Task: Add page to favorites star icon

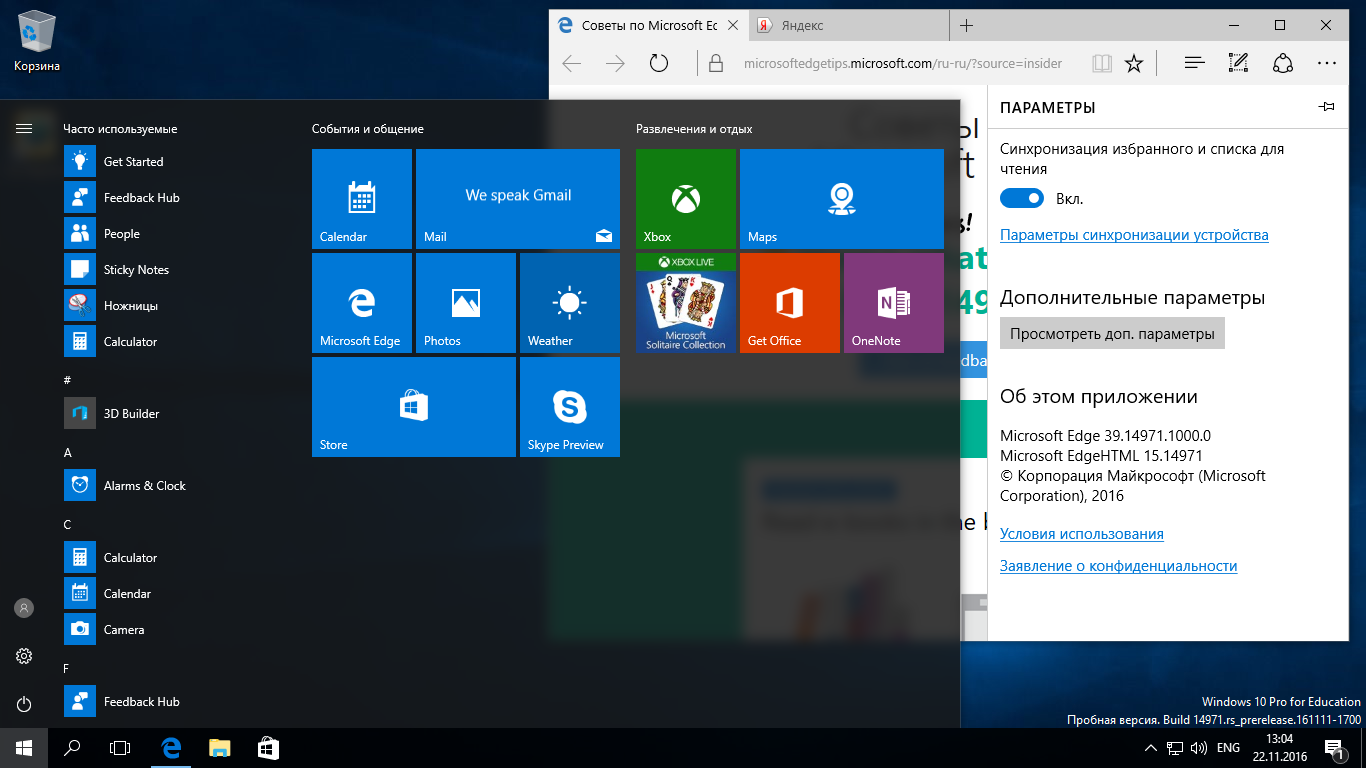Action: (x=1134, y=63)
